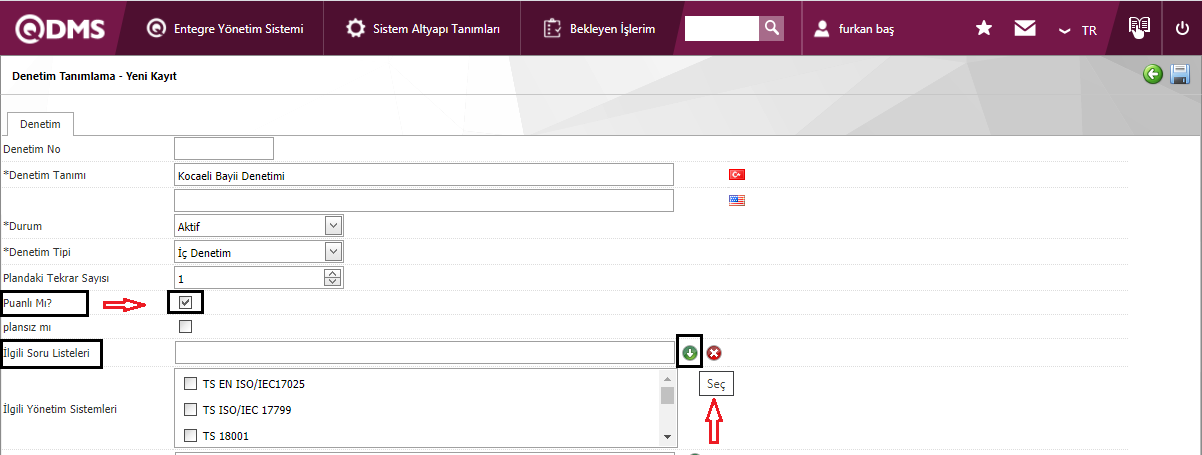Click the Turkish flag icon
The image size is (1202, 455).
737,174
